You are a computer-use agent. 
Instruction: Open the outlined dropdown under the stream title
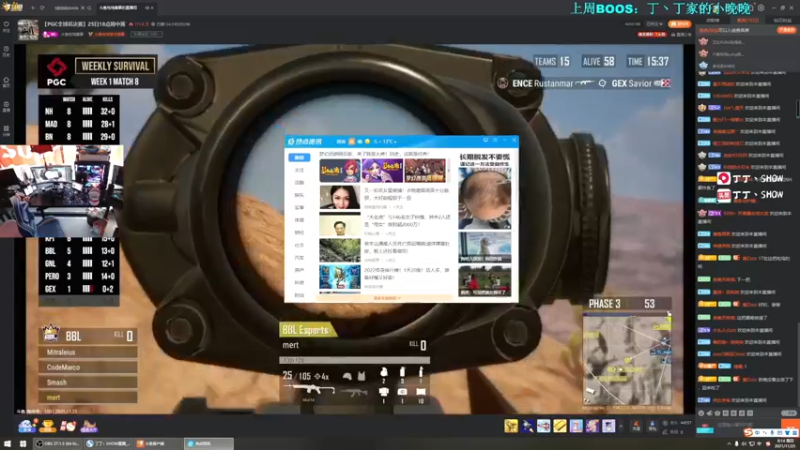(146, 34)
